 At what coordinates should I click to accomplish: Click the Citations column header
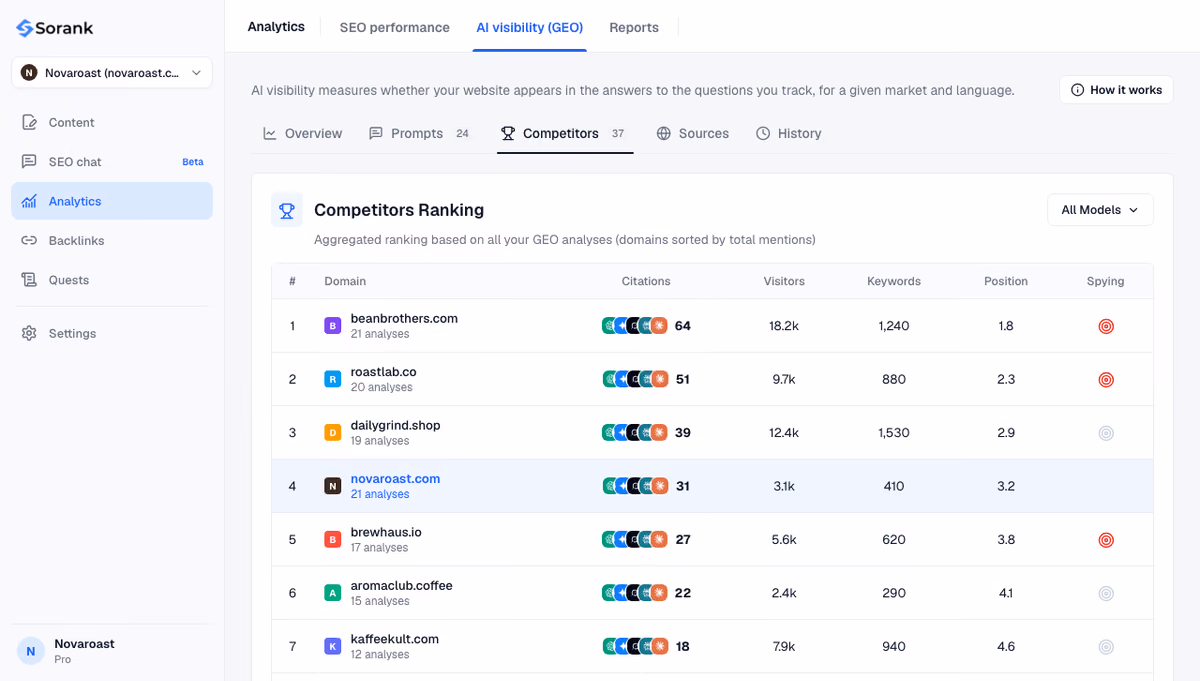tap(646, 281)
